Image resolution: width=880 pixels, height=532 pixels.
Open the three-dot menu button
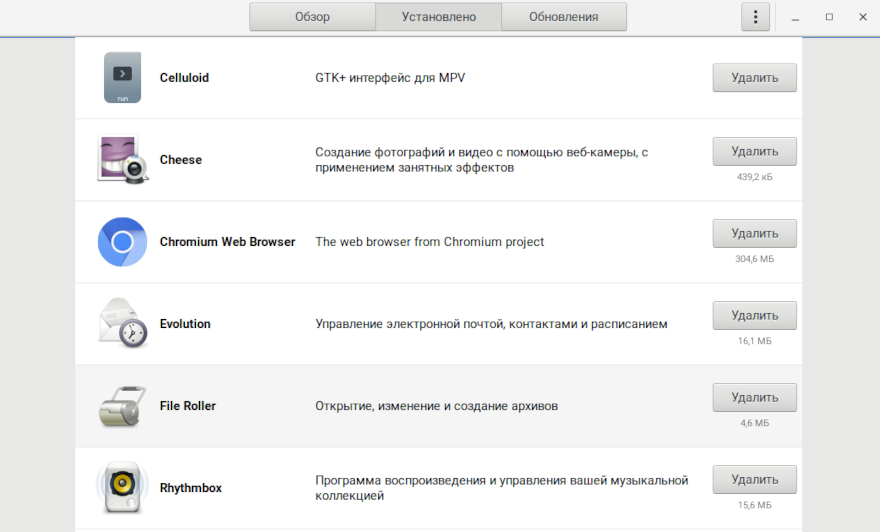[x=755, y=17]
